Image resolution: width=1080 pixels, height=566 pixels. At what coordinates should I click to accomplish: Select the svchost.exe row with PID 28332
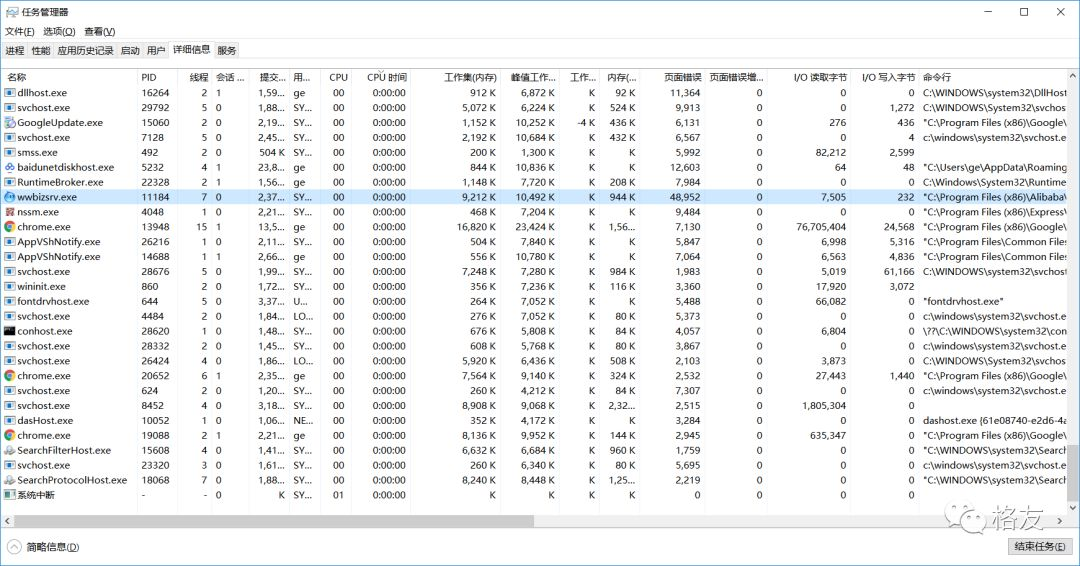tap(534, 346)
